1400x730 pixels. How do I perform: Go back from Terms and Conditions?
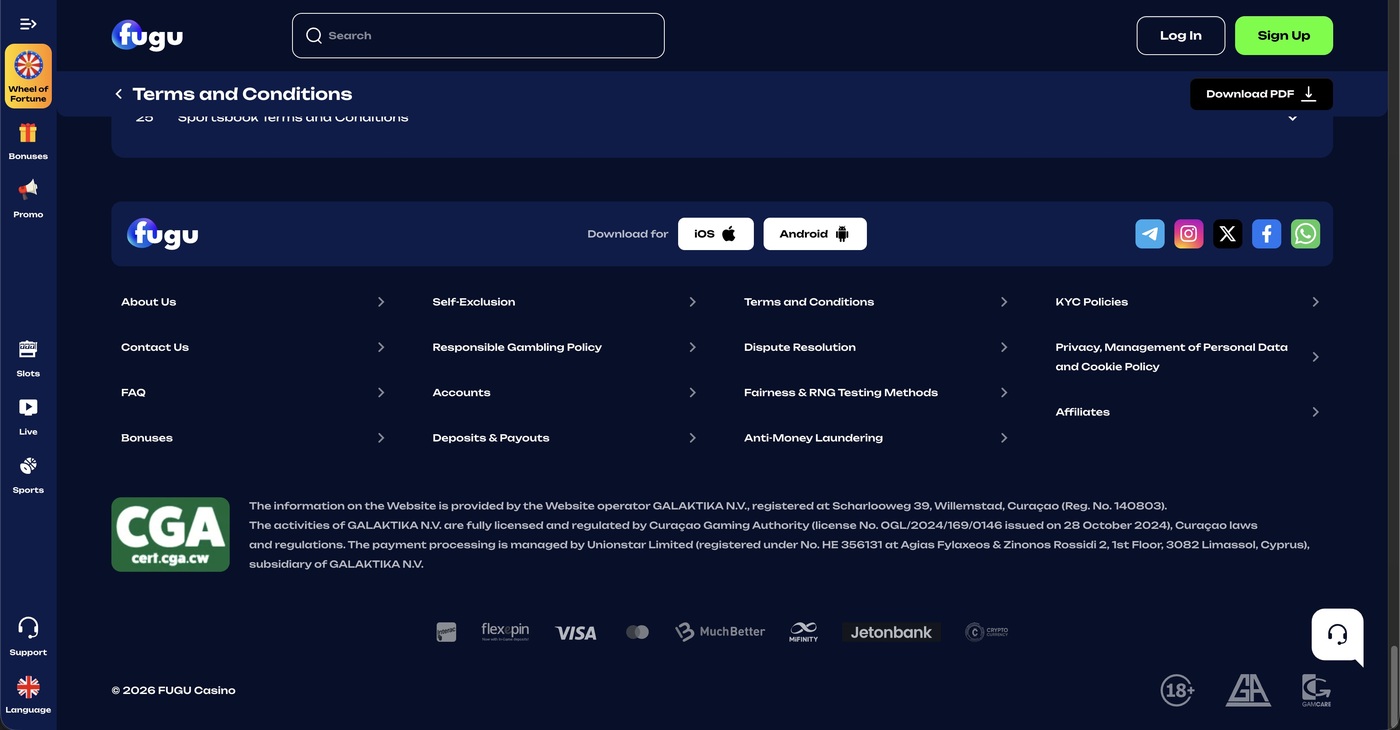pyautogui.click(x=118, y=94)
